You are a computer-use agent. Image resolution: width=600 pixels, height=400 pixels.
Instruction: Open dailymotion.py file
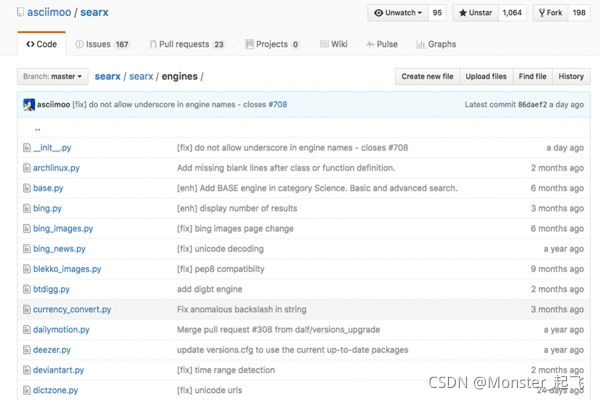(x=61, y=330)
